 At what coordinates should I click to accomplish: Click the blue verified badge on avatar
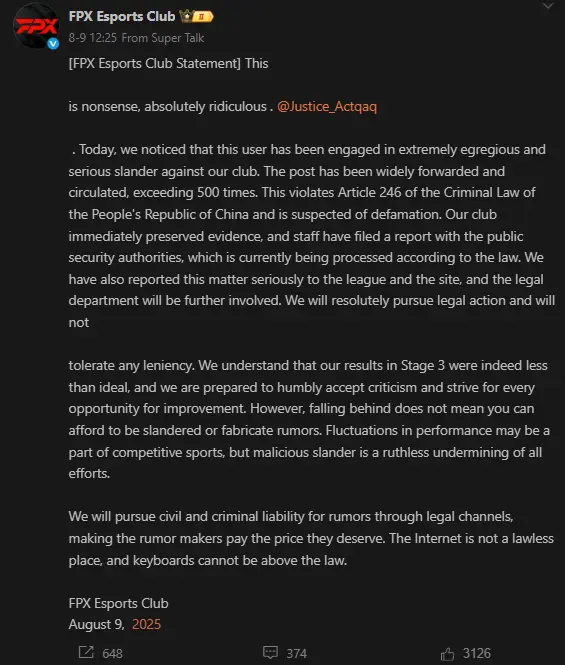point(53,43)
